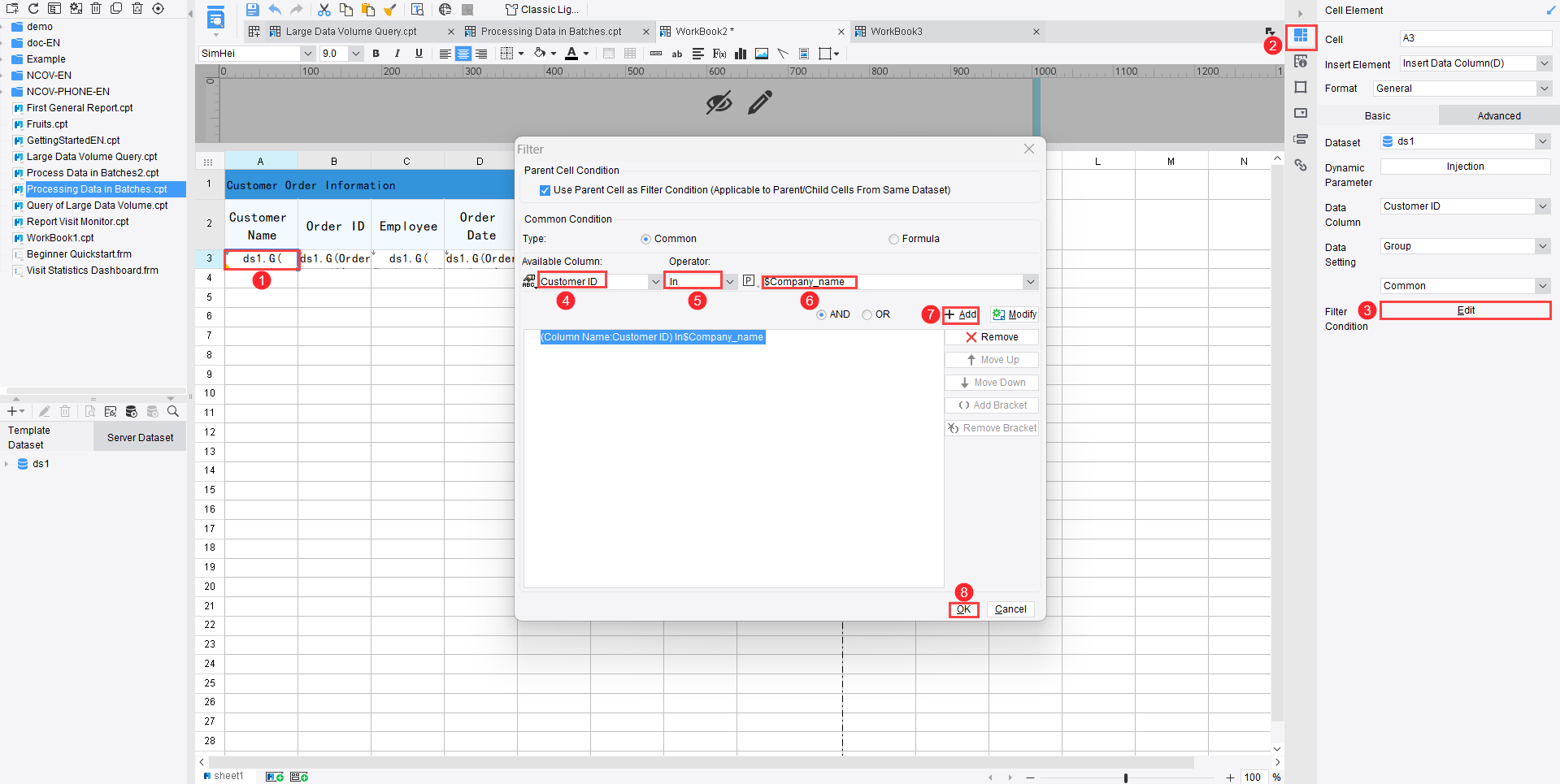Select the OR radio button
This screenshot has width=1560, height=784.
[866, 314]
